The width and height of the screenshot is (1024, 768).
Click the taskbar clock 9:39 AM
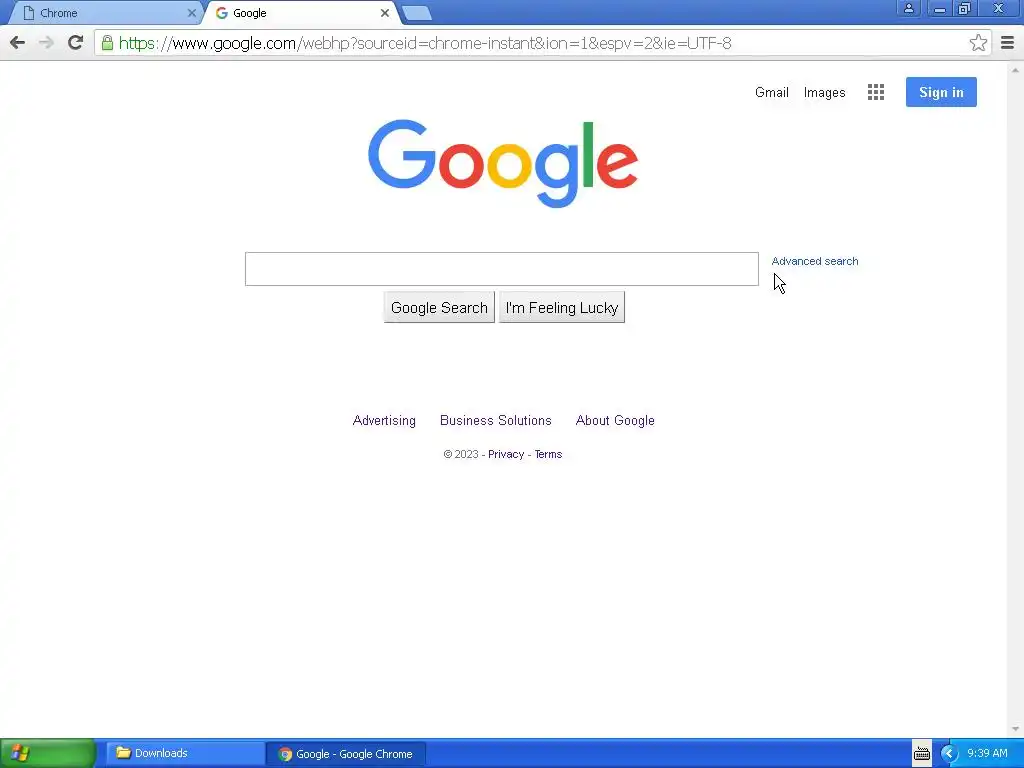(987, 754)
